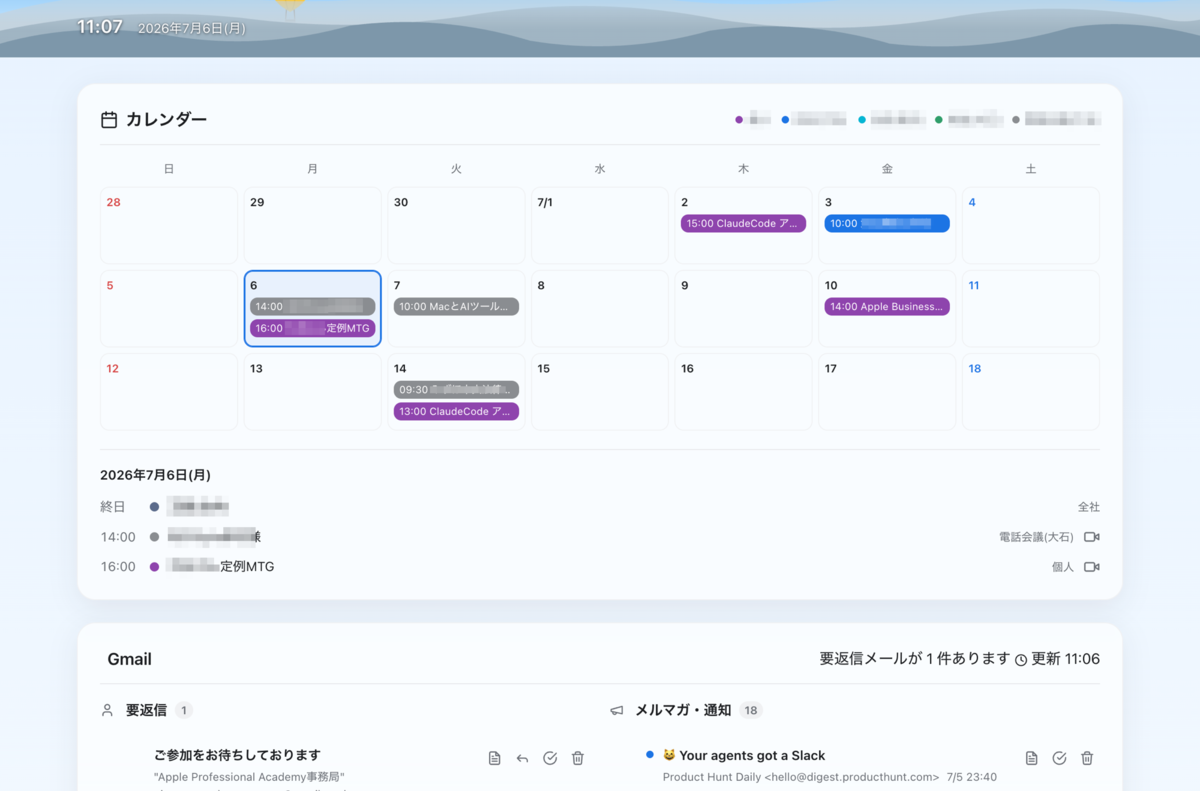
Task: Mark Your agents got a Slack as done
Action: tap(1059, 759)
